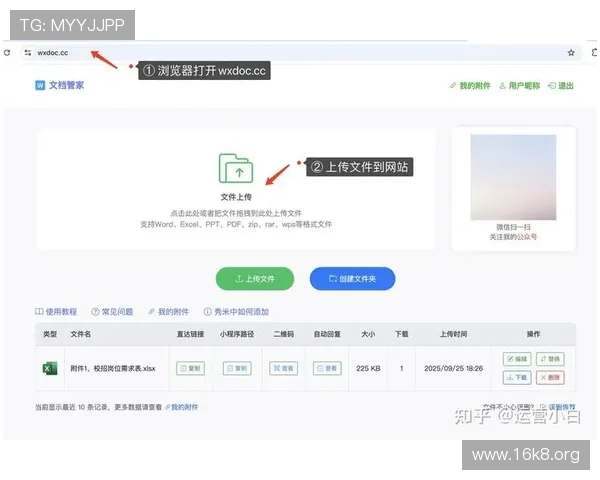Click the 编辑 button for the xlsx file
This screenshot has width=600, height=480.
[x=517, y=359]
